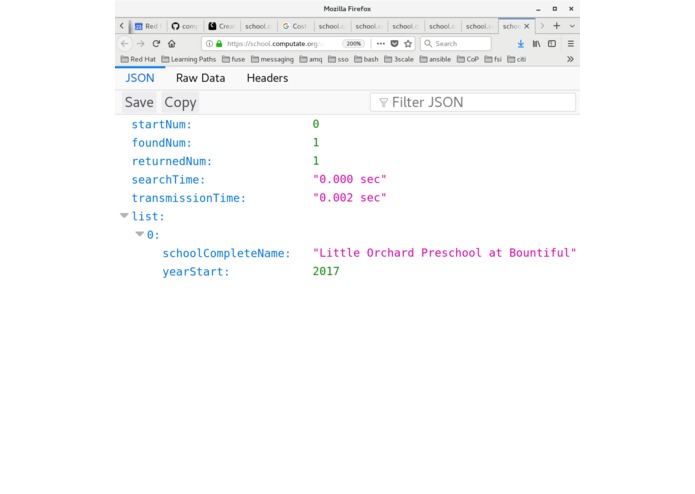
Task: Open the 3scale bookmarks folder
Action: 398,59
